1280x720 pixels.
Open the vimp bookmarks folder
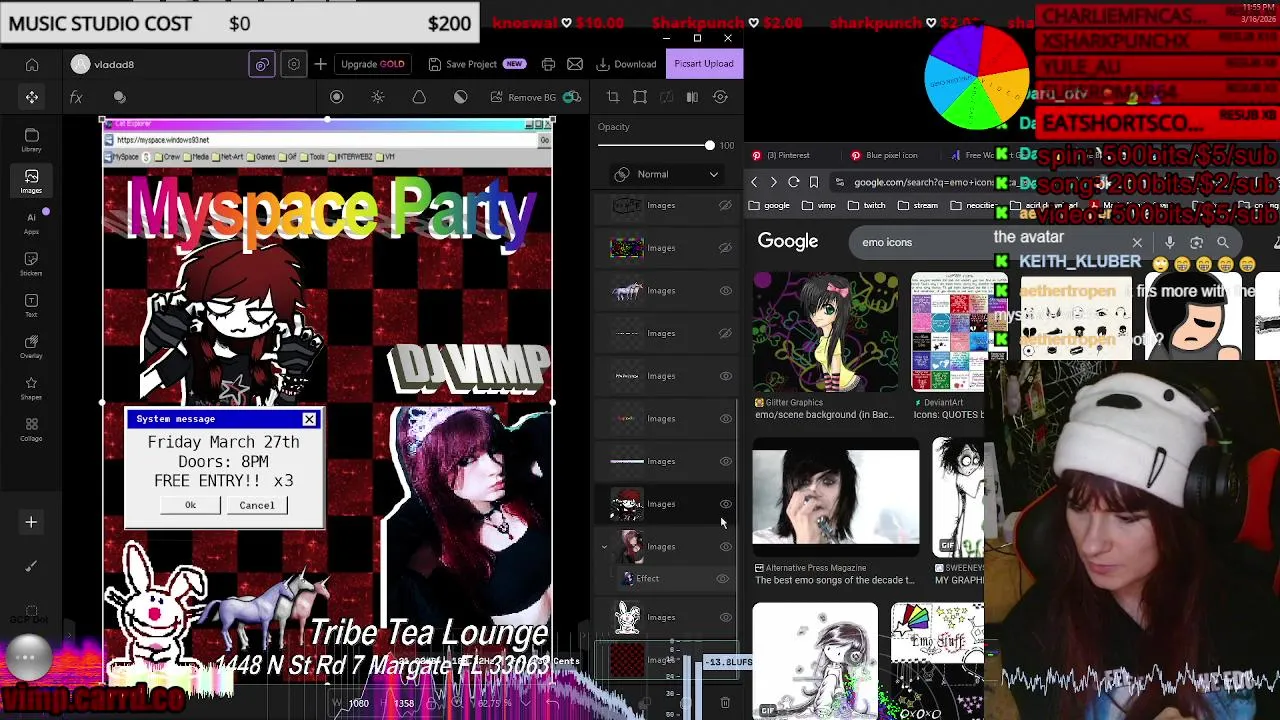[x=819, y=205]
